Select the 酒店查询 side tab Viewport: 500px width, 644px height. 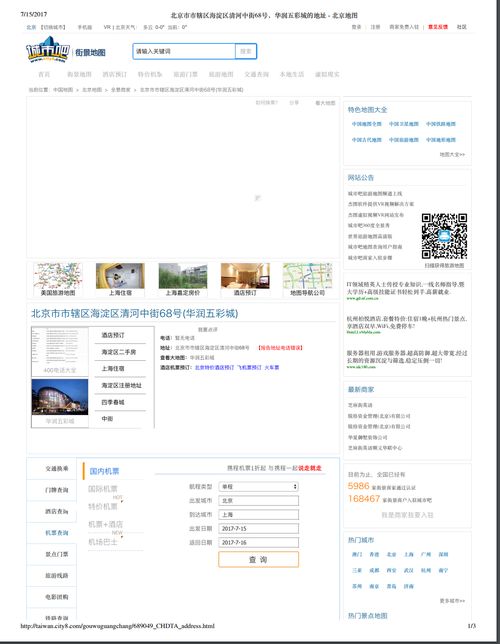[52, 511]
